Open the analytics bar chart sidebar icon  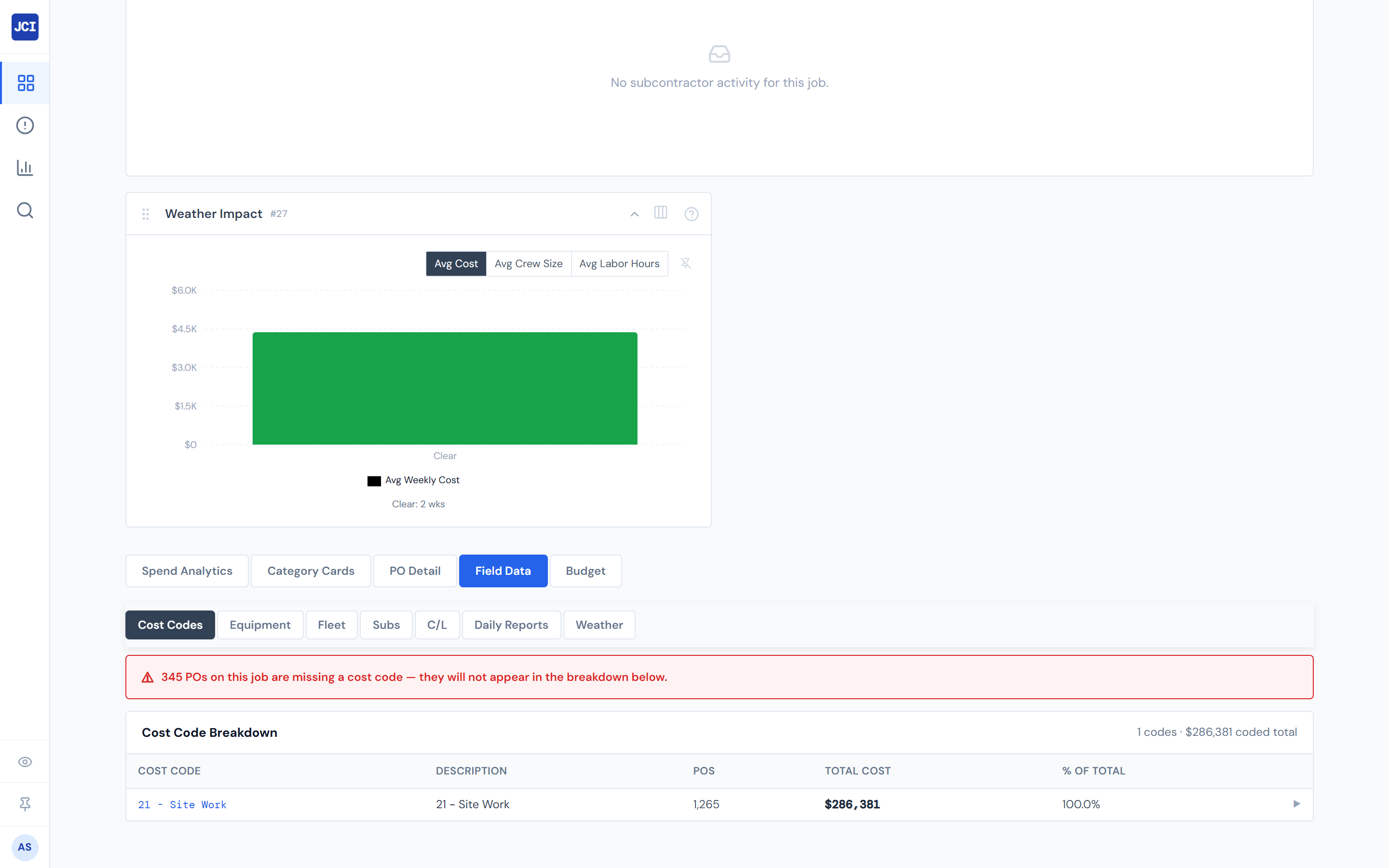[x=25, y=168]
